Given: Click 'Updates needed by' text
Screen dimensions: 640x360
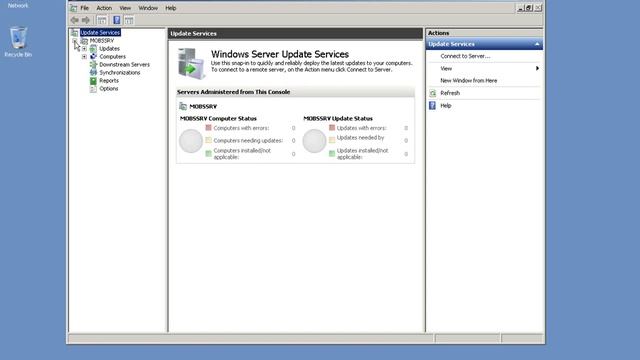Looking at the screenshot, I should click(360, 138).
